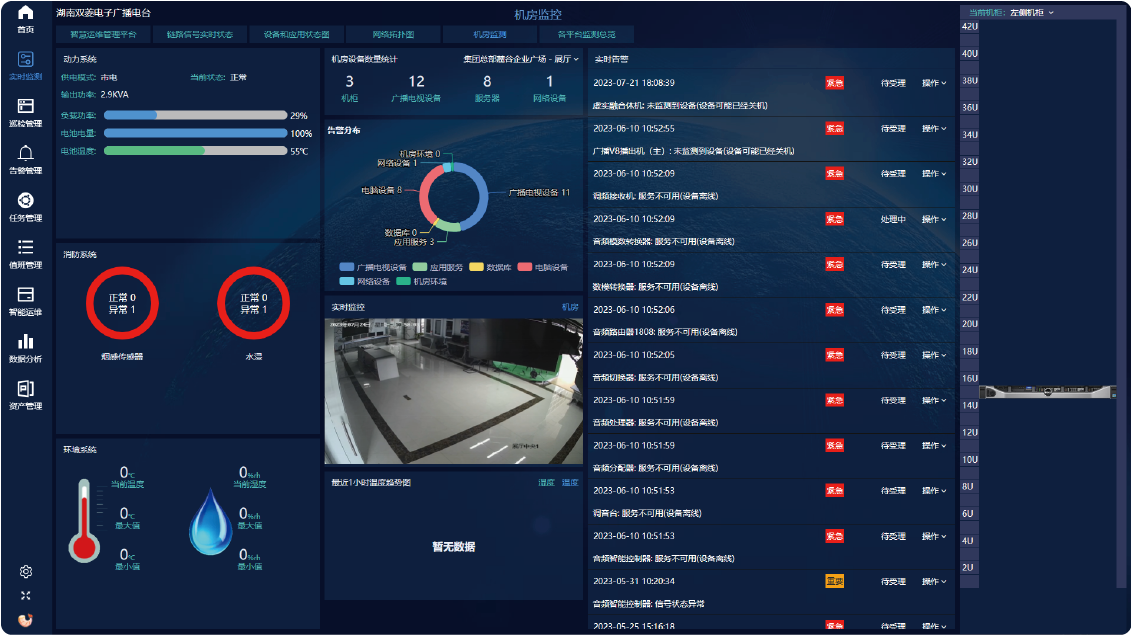Viewport: 1132px width, 637px height.
Task: Click the 负载功率 29% progress bar
Action: pos(196,116)
